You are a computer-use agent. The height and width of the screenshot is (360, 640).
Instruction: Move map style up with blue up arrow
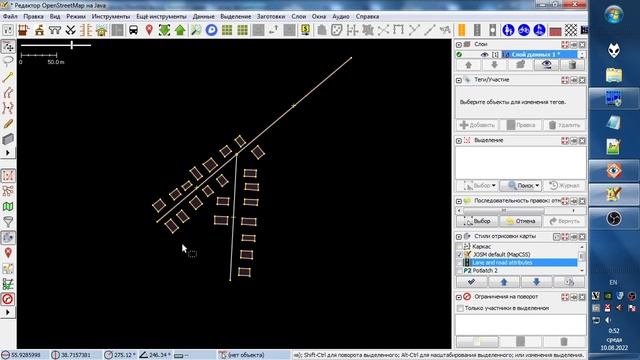504,282
